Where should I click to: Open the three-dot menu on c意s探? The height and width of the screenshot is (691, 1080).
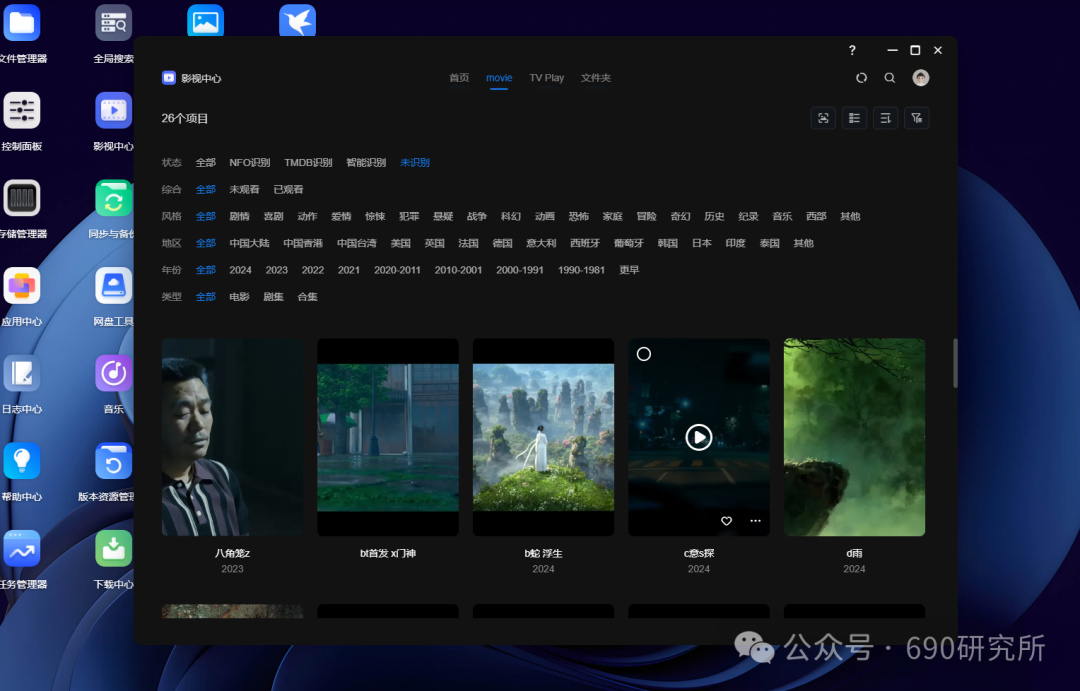tap(755, 521)
